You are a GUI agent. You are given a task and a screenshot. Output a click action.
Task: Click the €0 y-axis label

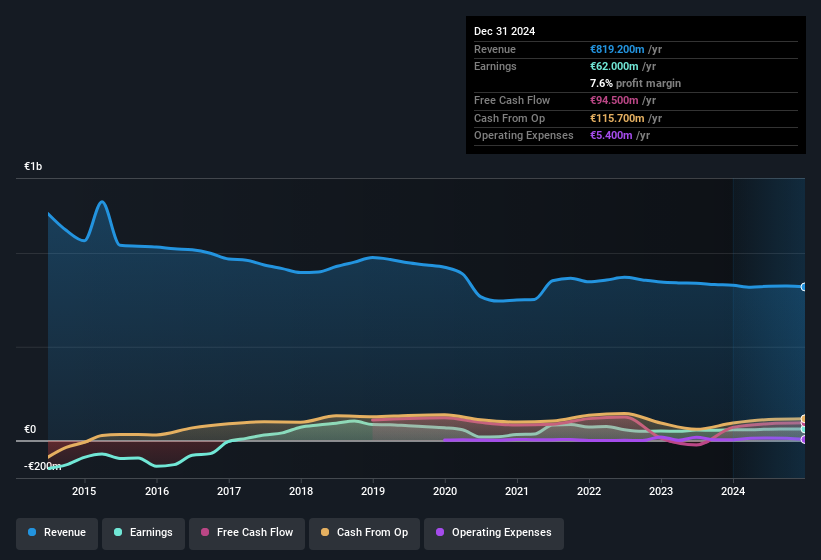pyautogui.click(x=30, y=430)
